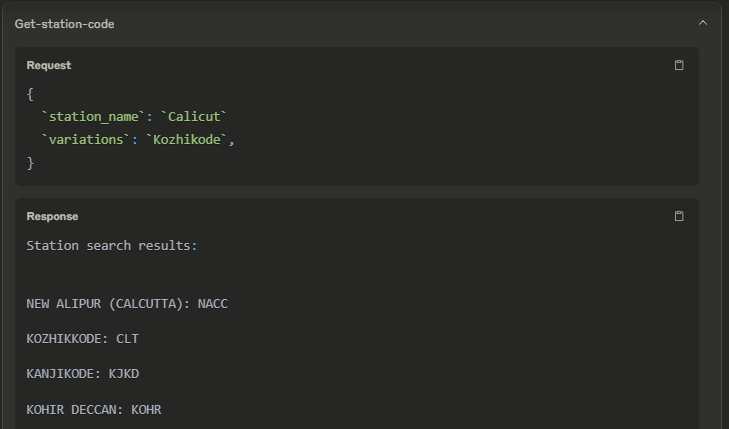Copy the Request JSON with clipboard icon
Viewport: 729px width, 429px height.
[x=679, y=65]
